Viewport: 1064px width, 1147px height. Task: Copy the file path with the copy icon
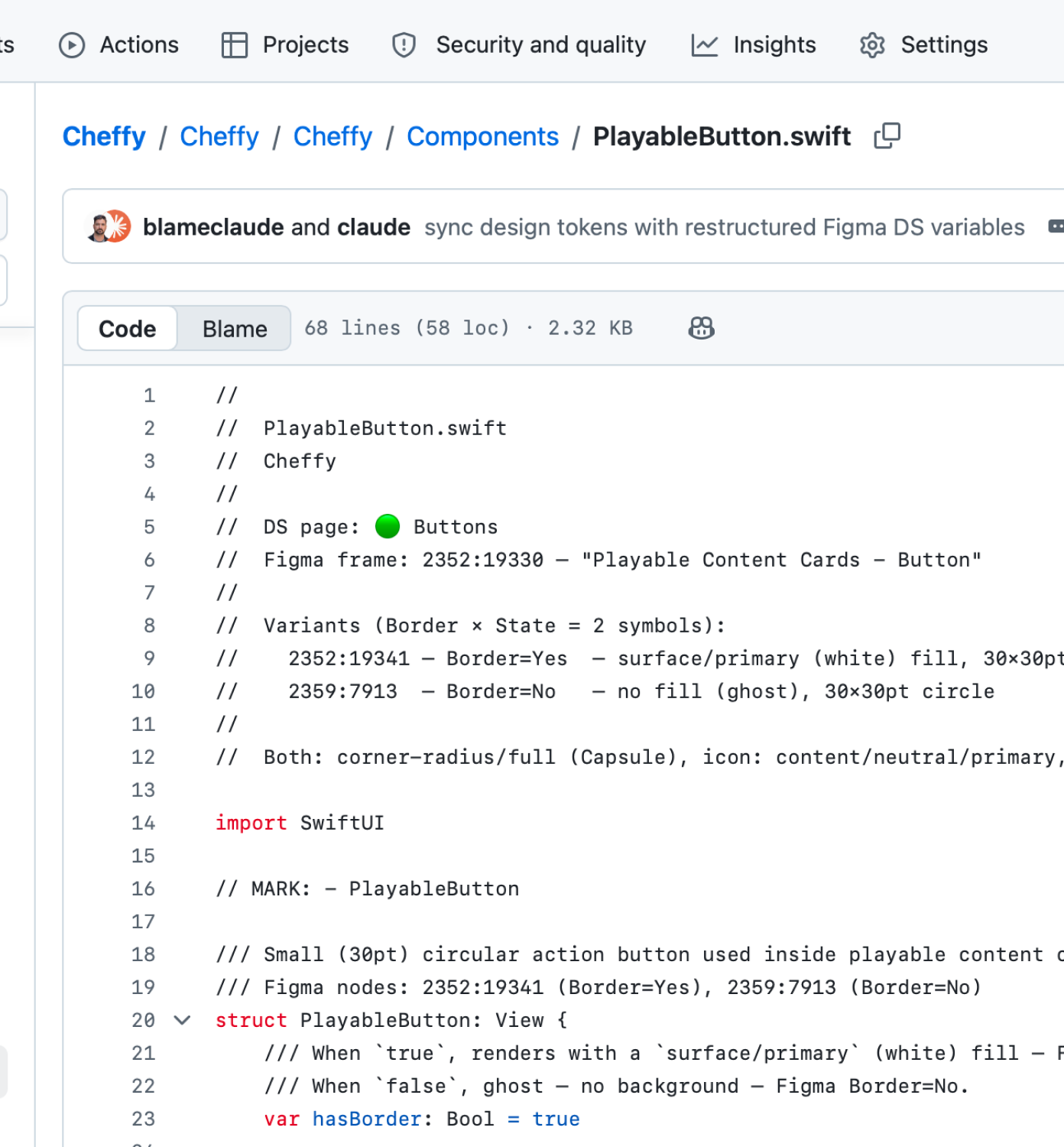(x=887, y=136)
